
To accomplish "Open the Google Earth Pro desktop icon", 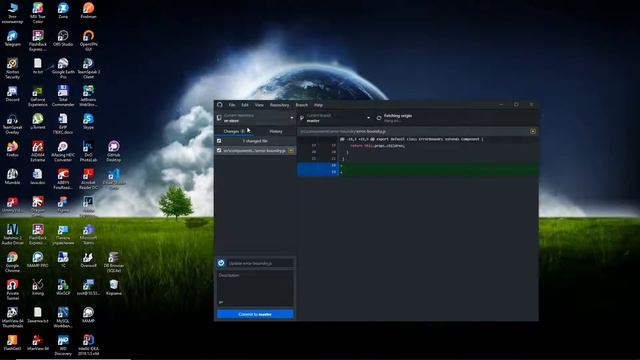I will point(63,68).
